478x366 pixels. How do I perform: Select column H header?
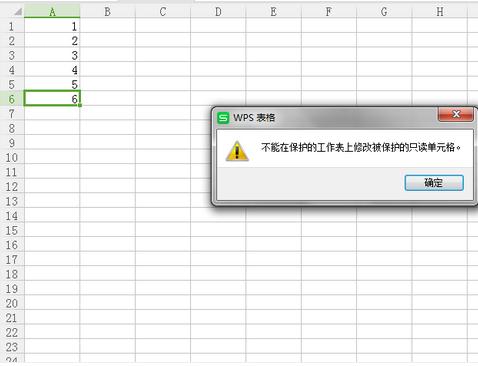pos(440,12)
